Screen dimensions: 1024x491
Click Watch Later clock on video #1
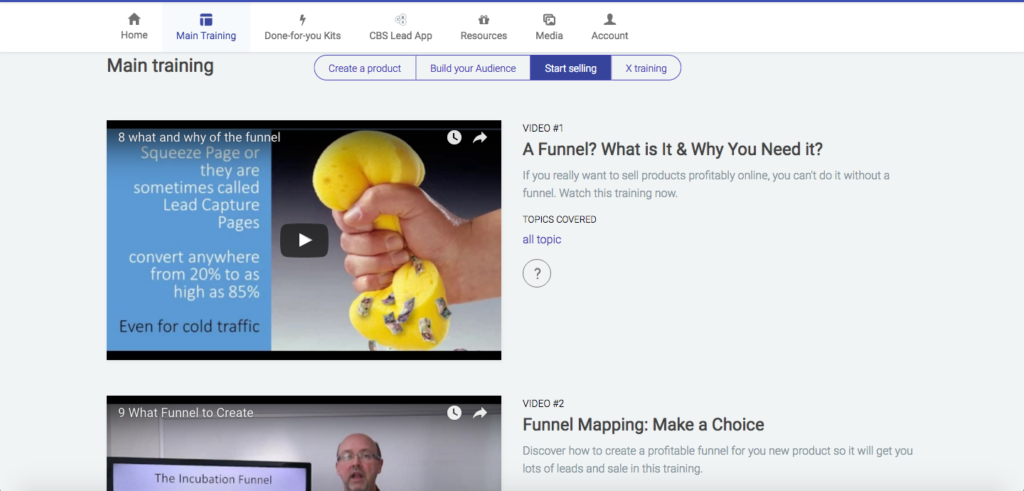tap(454, 137)
